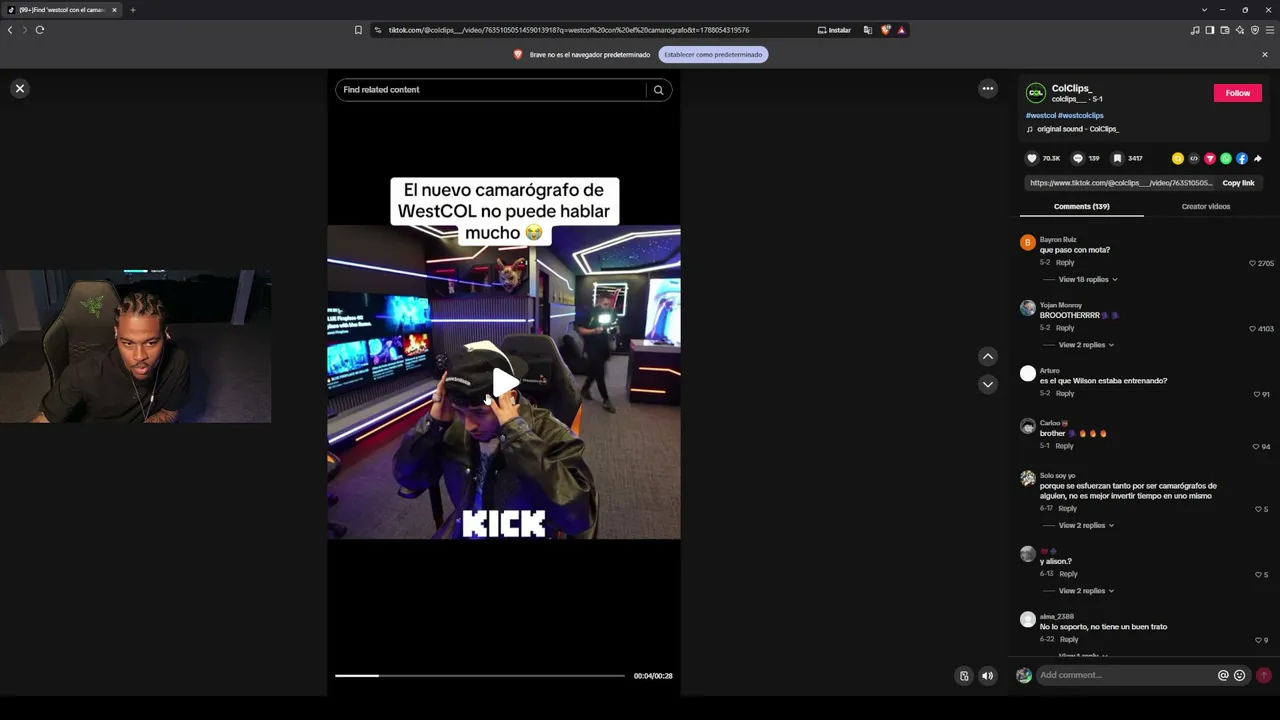Screen dimensions: 1280x720
Task: Like Carlos's 'brother' comment
Action: pos(1257,447)
